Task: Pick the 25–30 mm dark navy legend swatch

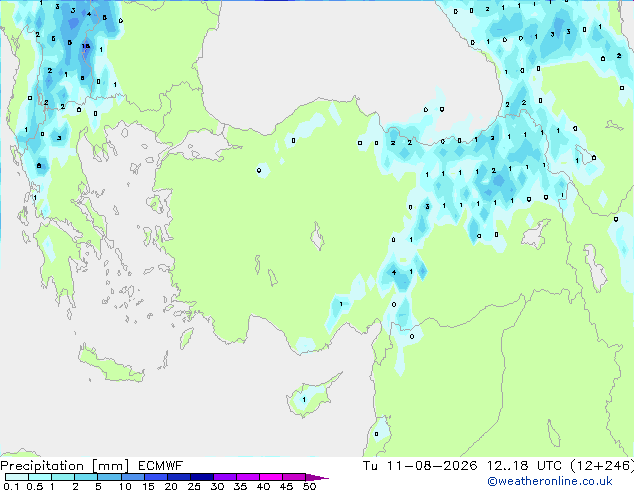Action: pos(202,477)
